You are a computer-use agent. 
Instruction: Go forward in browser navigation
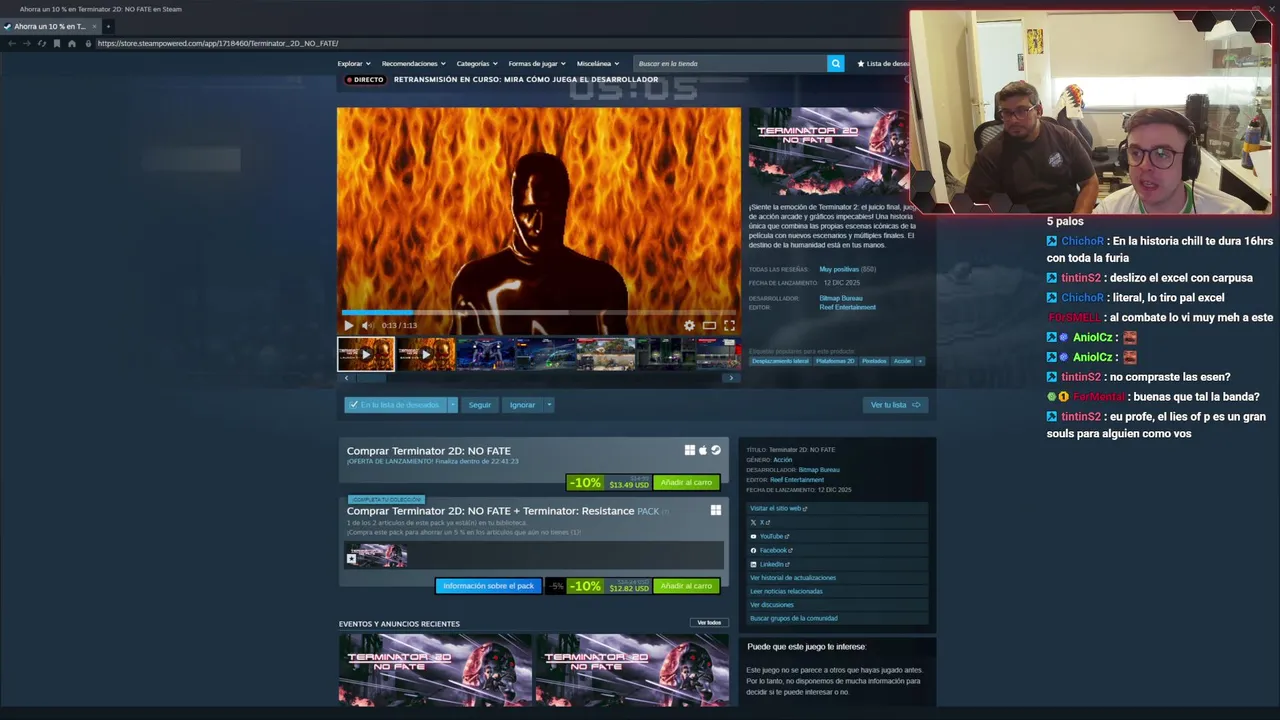(26, 43)
